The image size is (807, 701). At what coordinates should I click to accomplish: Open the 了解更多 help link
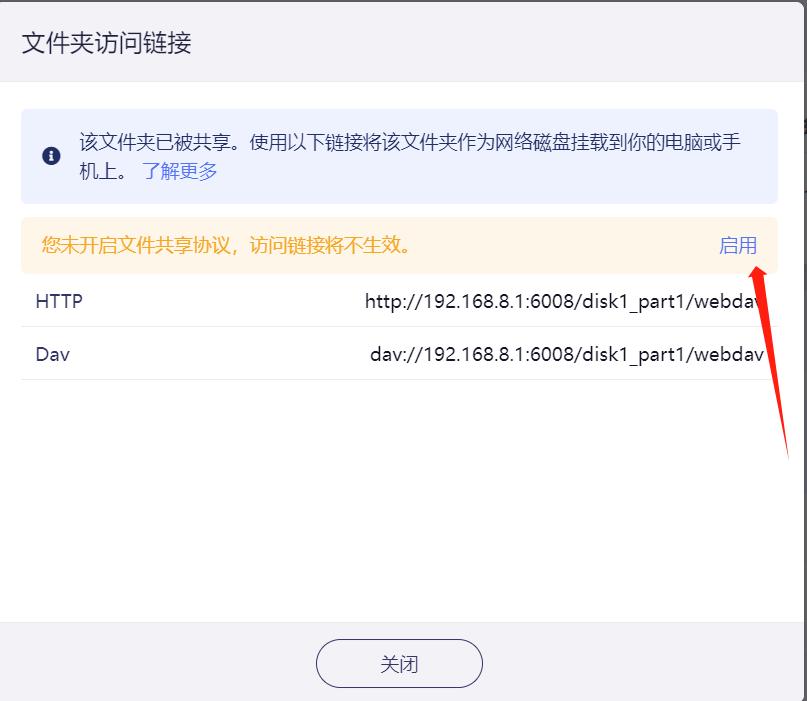(x=180, y=171)
